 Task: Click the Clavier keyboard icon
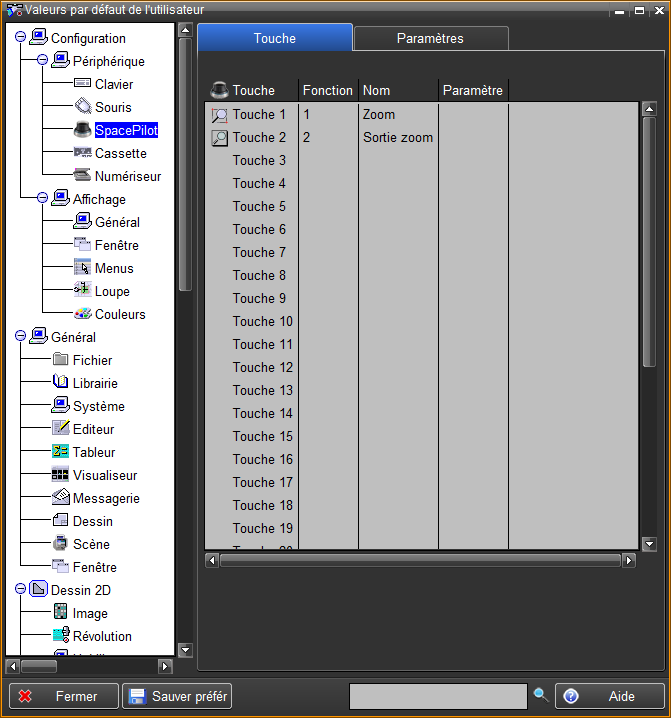pos(82,84)
